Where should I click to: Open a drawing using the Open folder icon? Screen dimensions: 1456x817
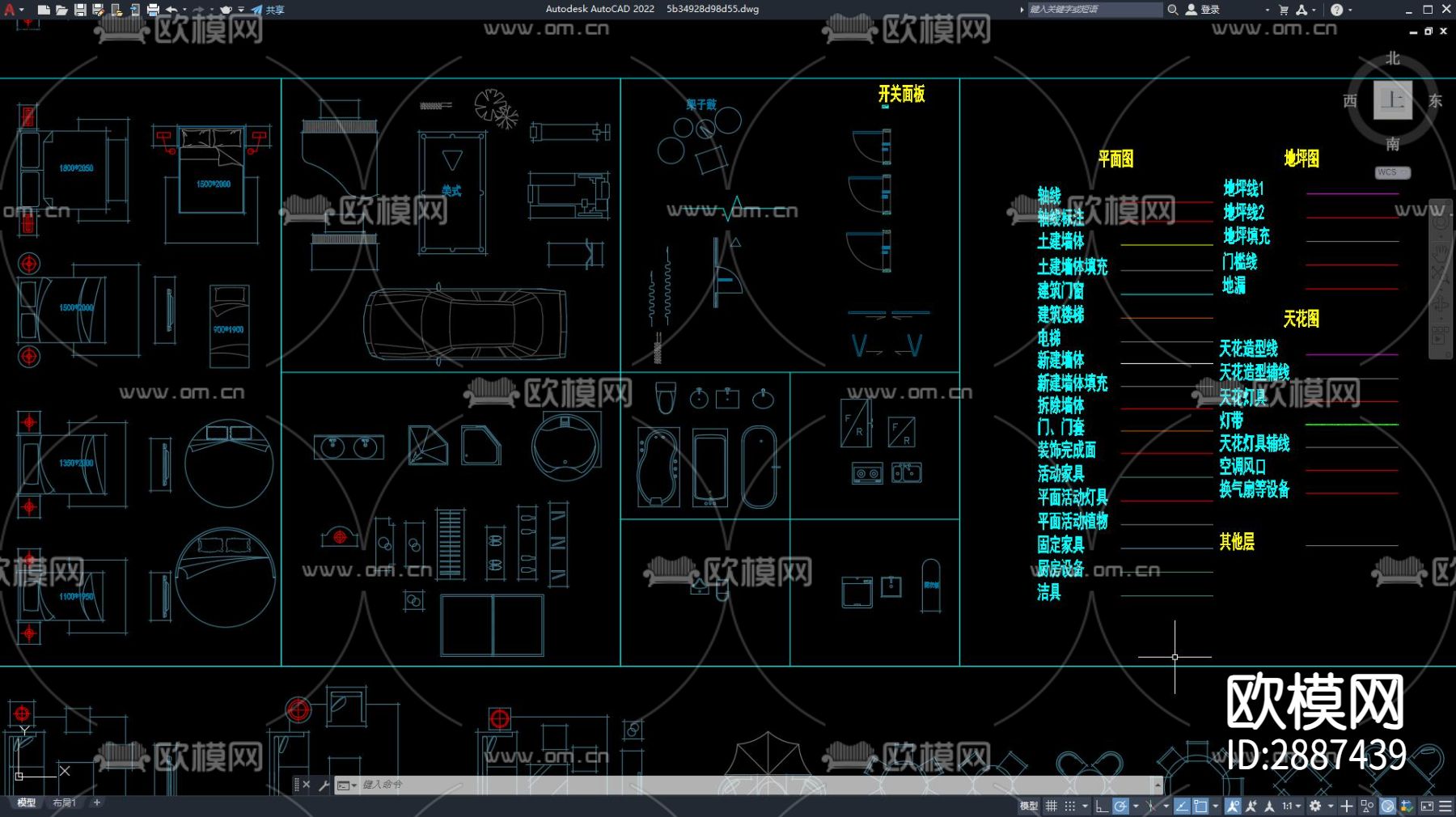pyautogui.click(x=61, y=9)
